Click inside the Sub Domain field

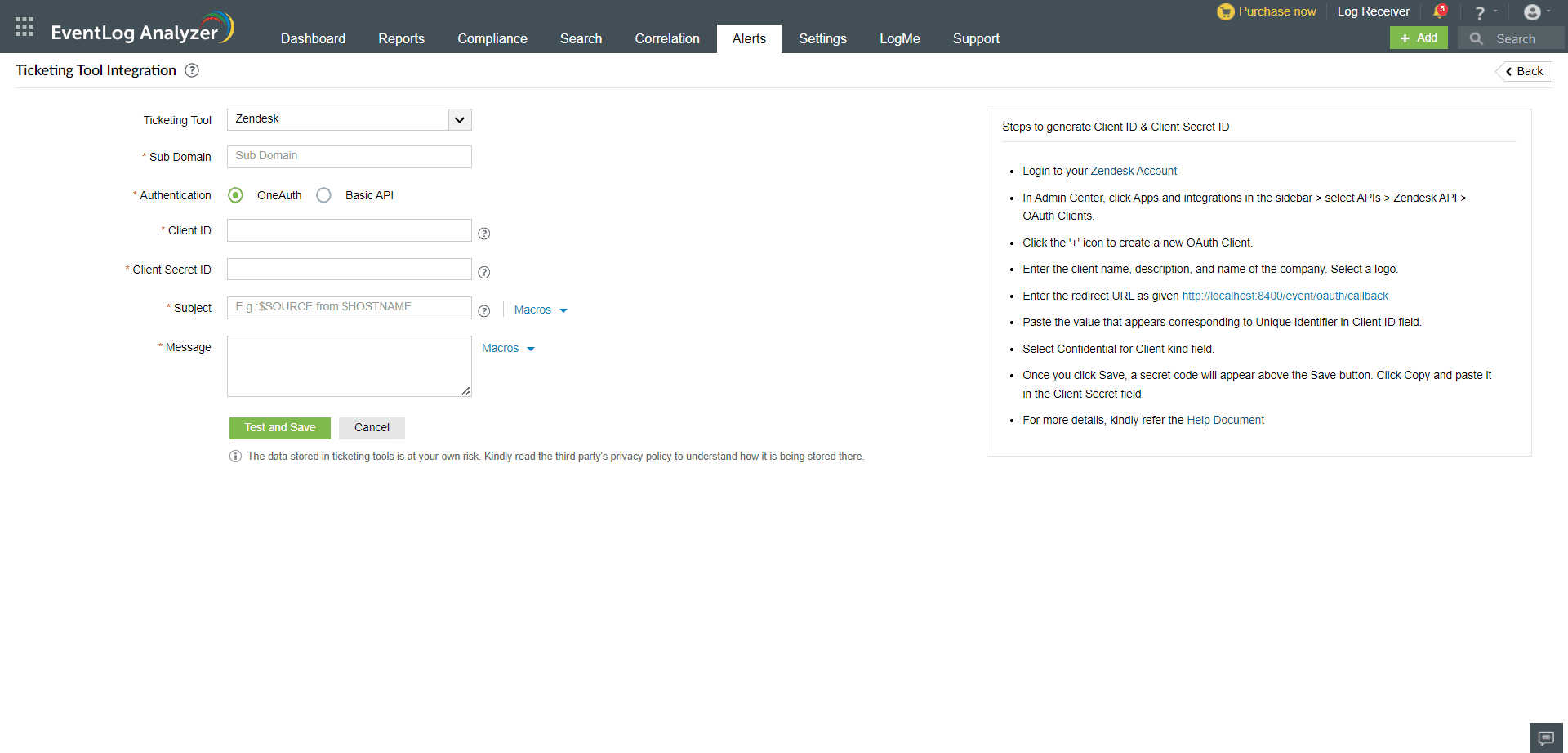[x=349, y=156]
